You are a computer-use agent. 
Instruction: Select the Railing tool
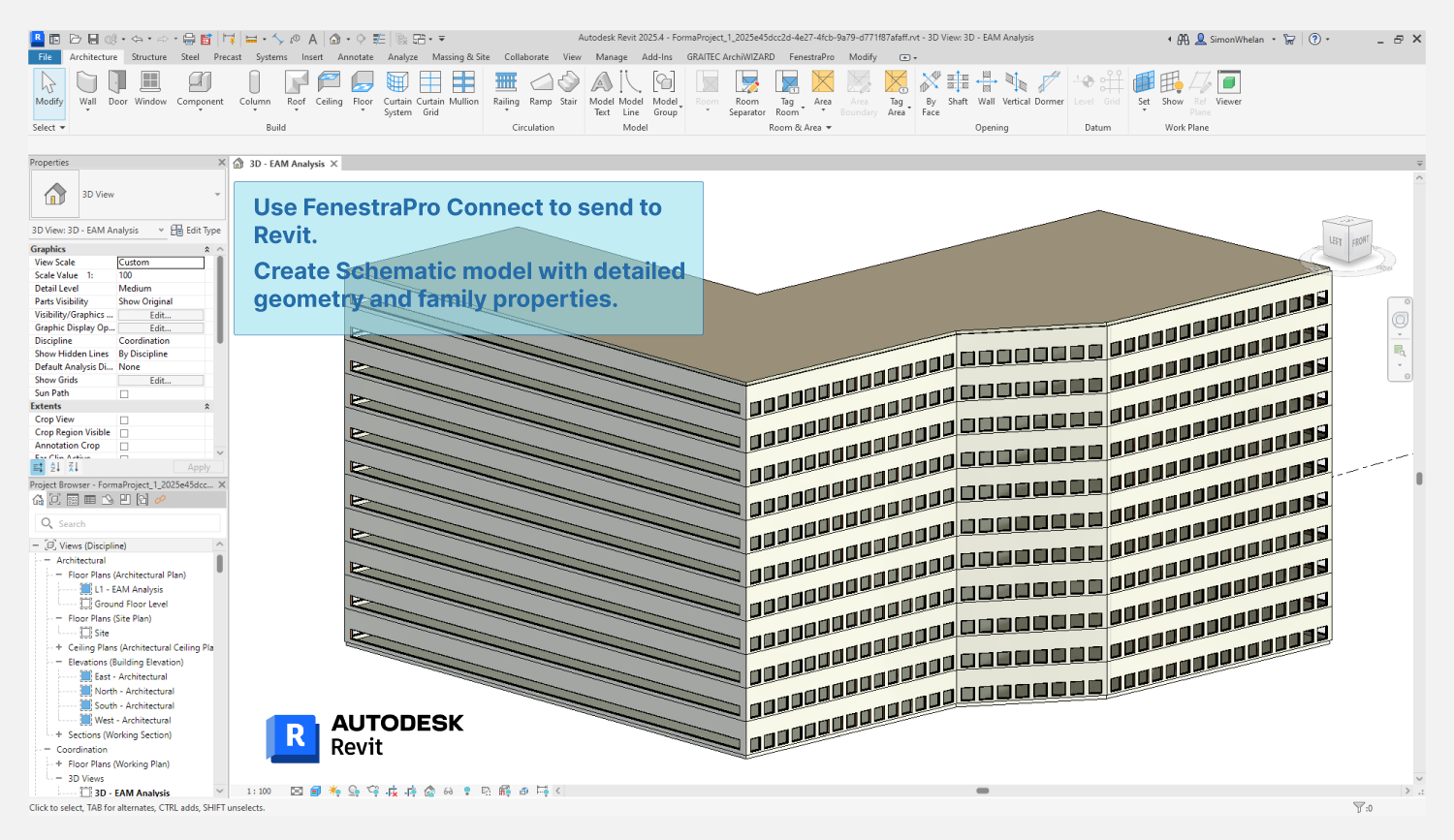[506, 89]
